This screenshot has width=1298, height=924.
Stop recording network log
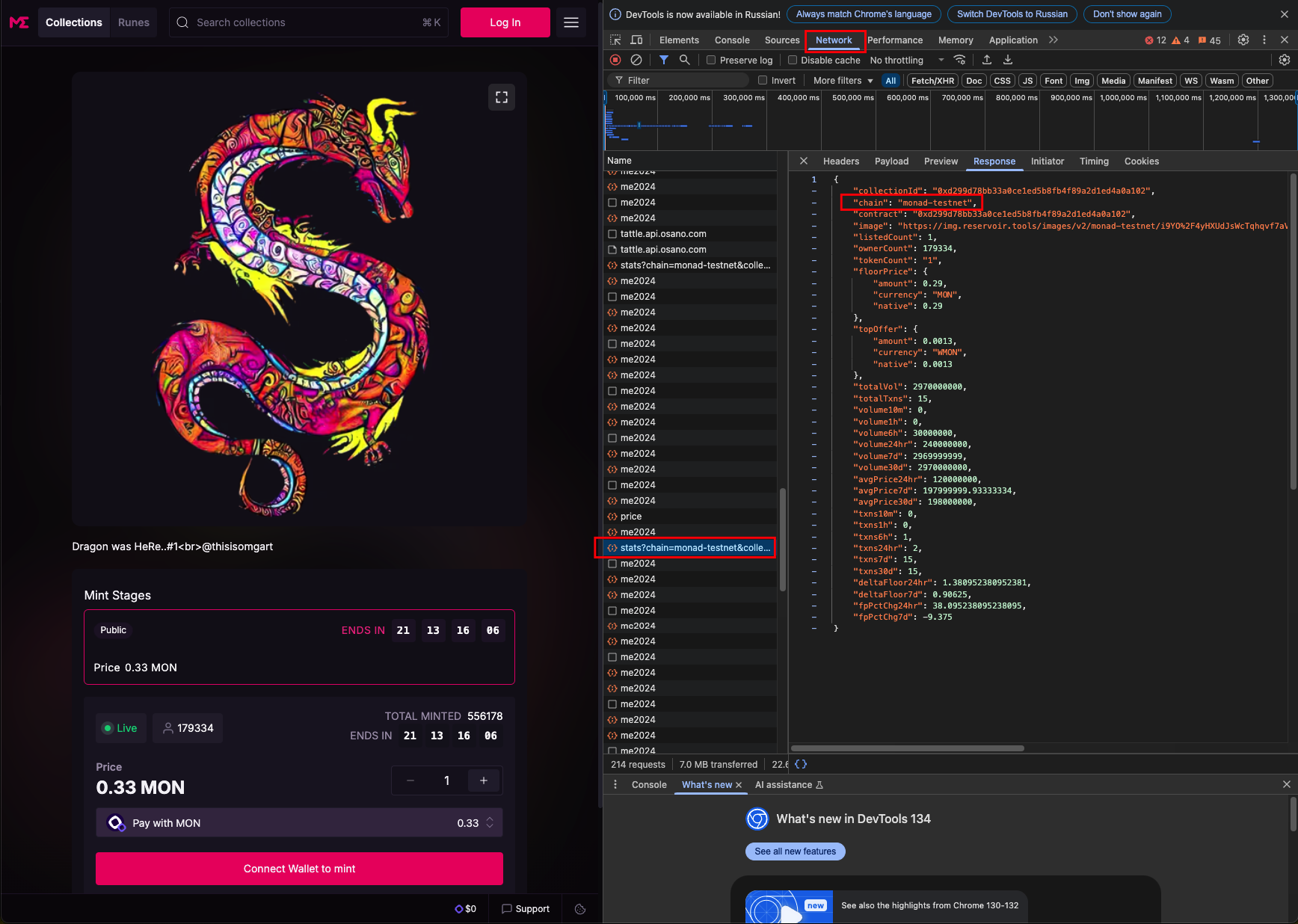615,60
